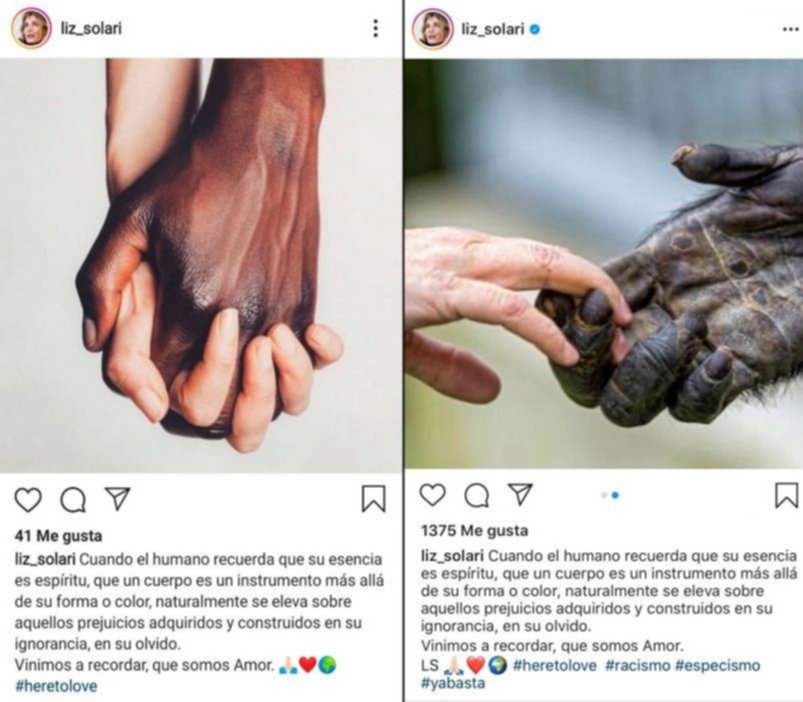Open the #racismo hashtag

pos(638,665)
